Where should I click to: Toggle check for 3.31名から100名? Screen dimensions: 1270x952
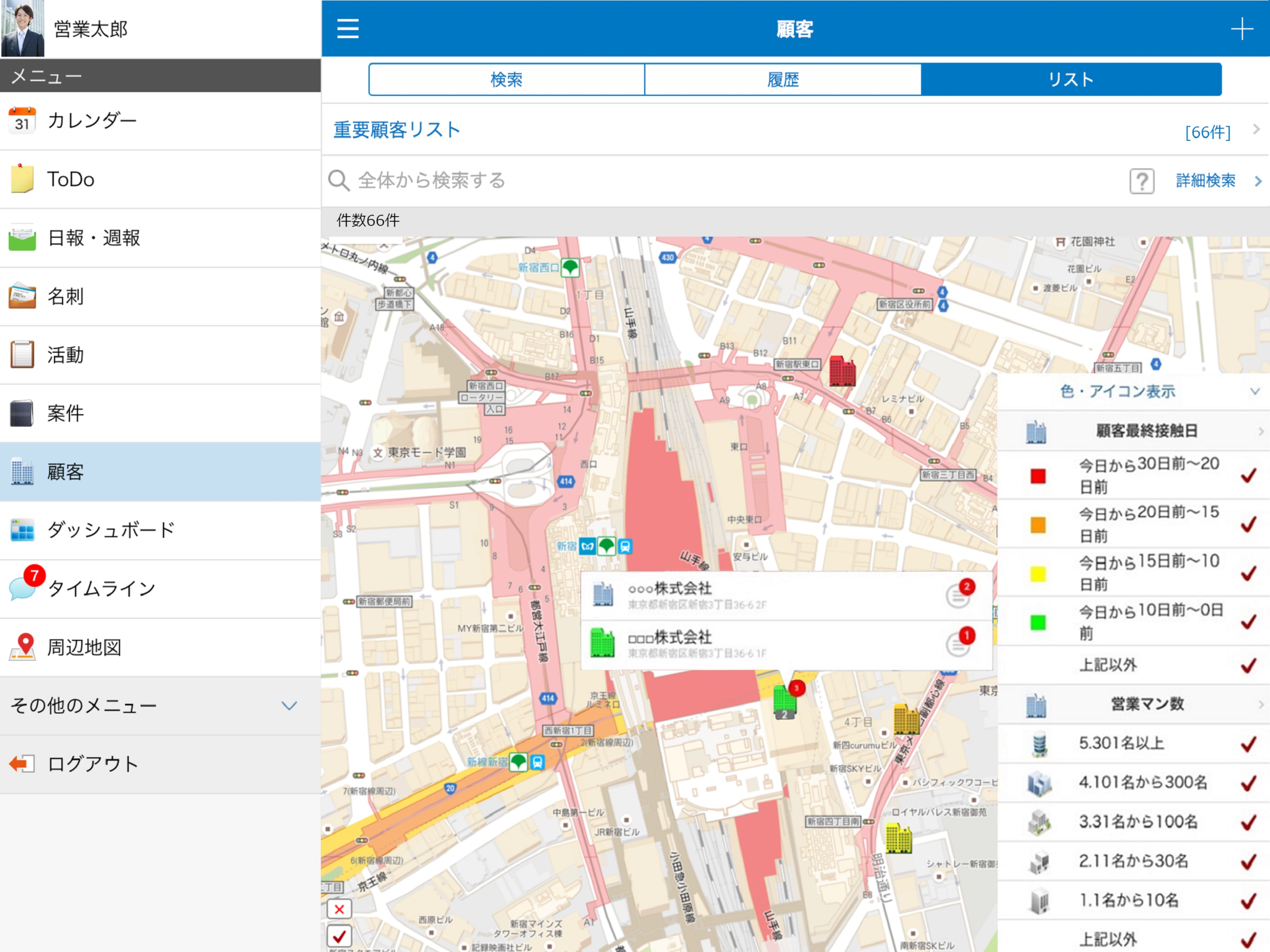click(x=1248, y=822)
